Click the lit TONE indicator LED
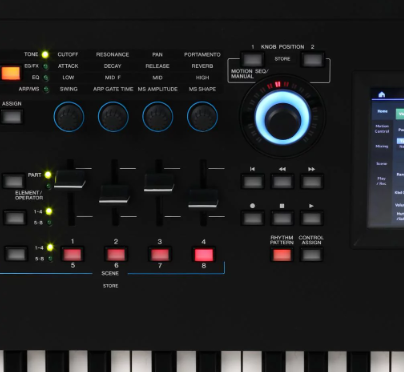Image resolution: width=404 pixels, height=372 pixels. point(45,54)
